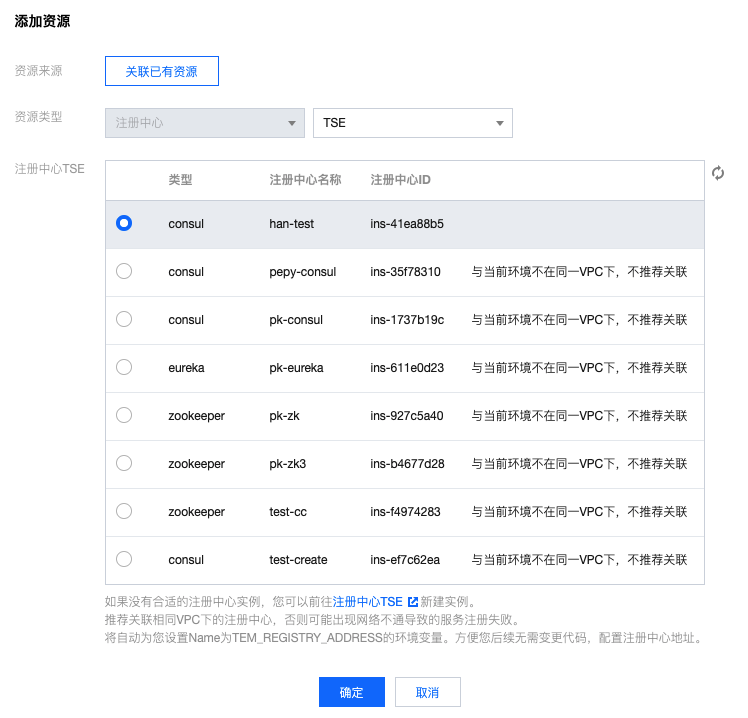Select the han-test consul radio button
Image resolution: width=748 pixels, height=718 pixels.
pyautogui.click(x=124, y=223)
